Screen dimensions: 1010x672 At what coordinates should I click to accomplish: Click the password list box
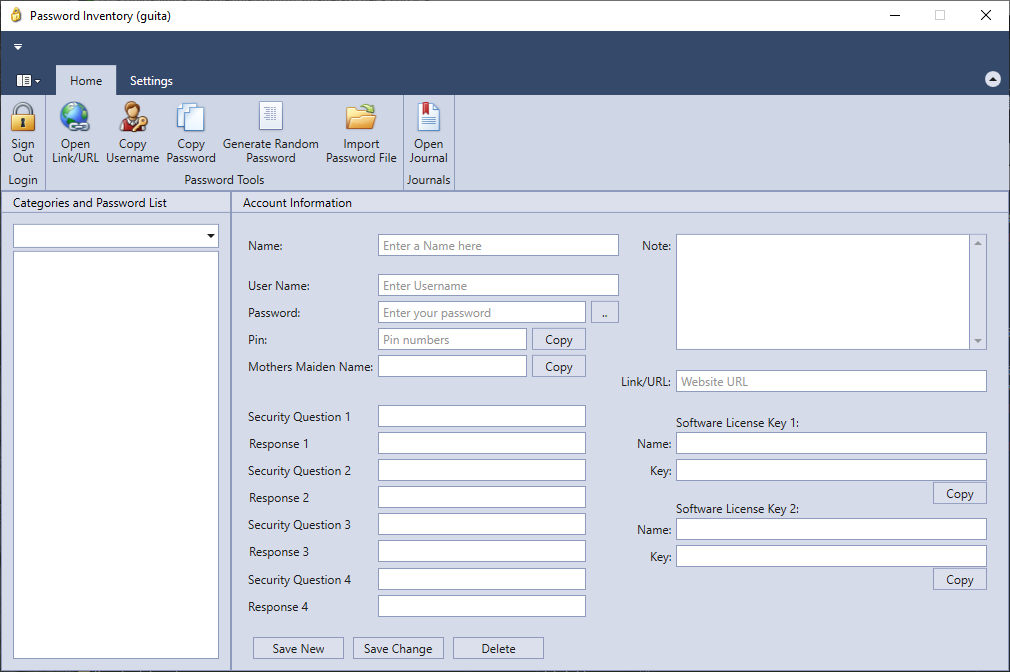tap(116, 455)
